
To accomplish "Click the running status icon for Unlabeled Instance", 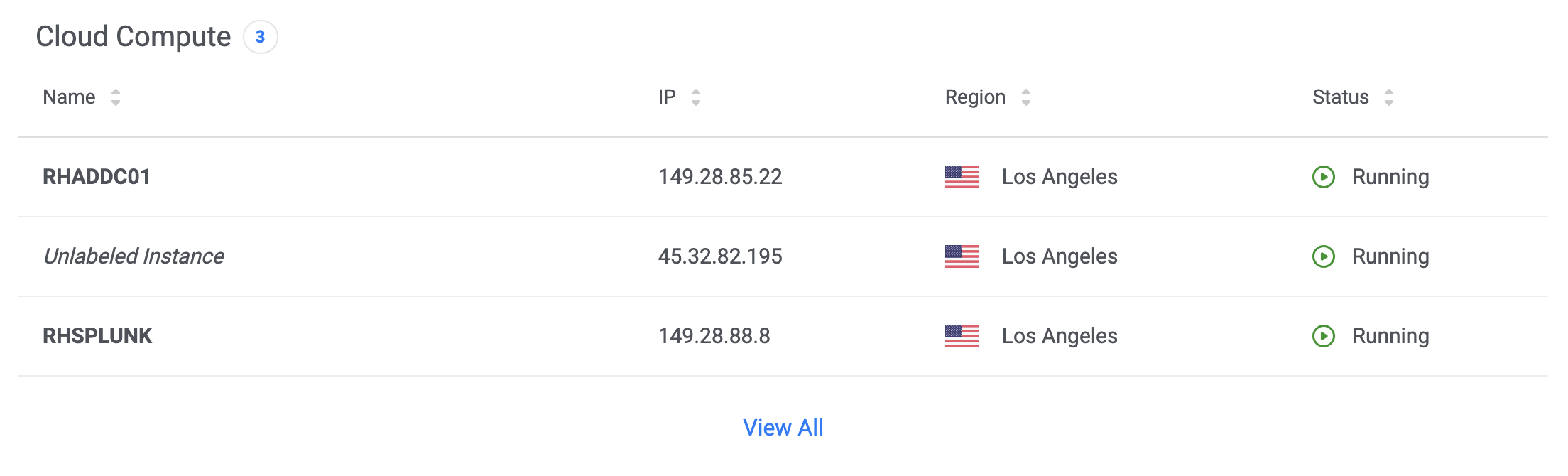I will point(1324,256).
